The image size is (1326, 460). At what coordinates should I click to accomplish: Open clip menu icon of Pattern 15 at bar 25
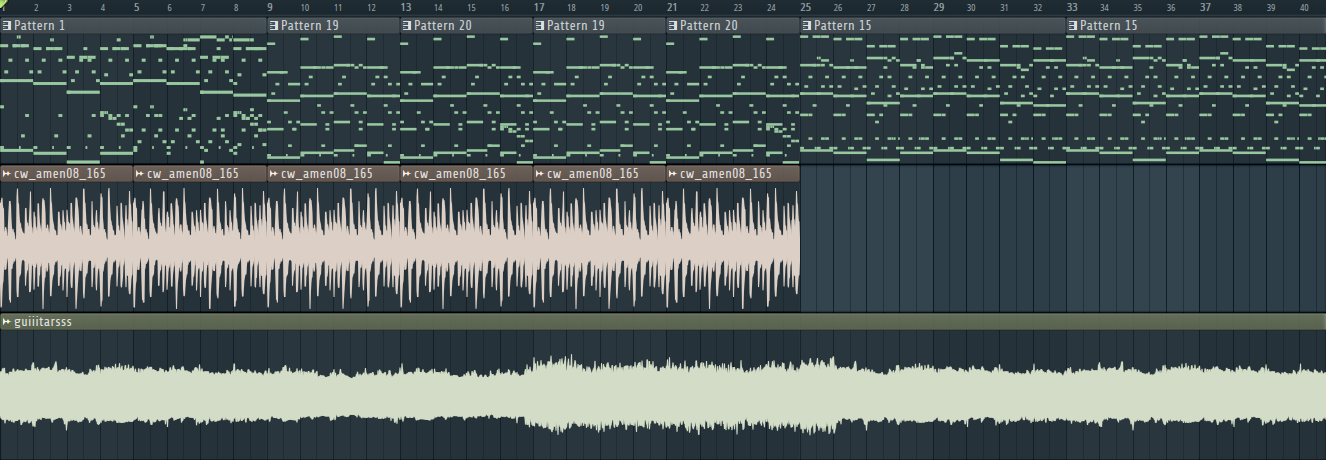coord(807,25)
